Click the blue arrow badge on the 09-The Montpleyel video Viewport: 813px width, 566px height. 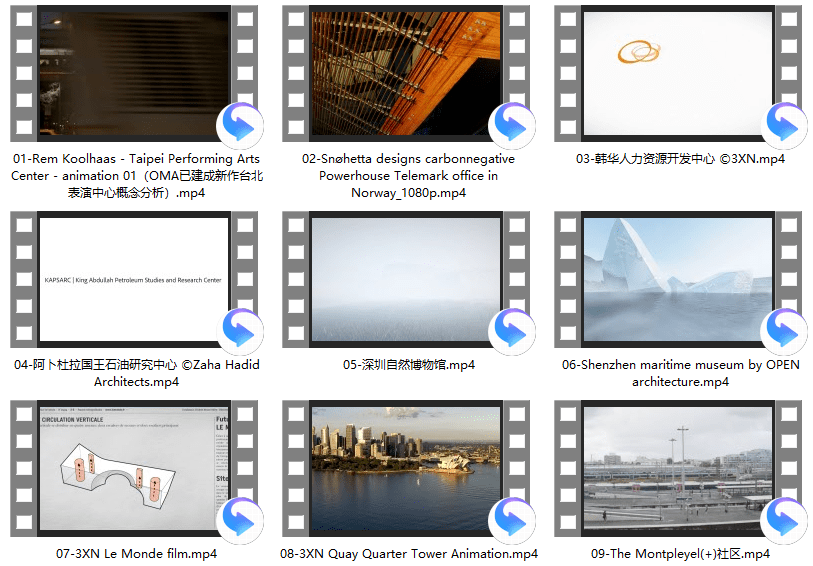pyautogui.click(x=785, y=520)
